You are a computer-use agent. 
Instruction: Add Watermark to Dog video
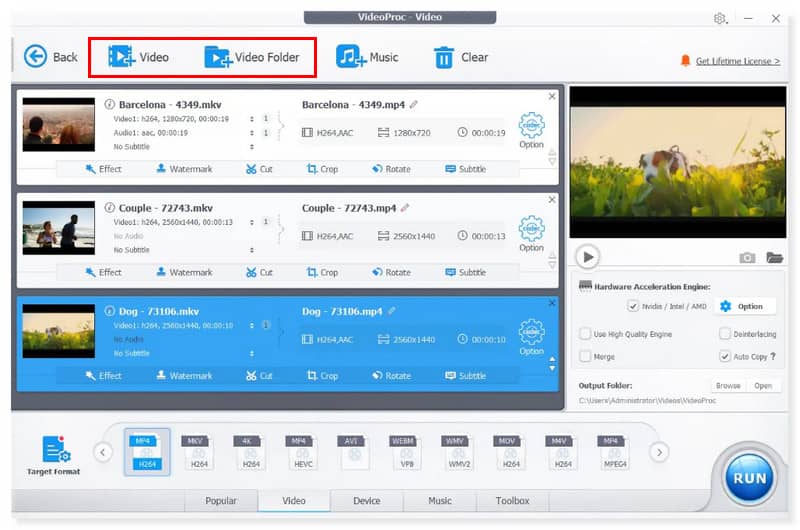184,376
